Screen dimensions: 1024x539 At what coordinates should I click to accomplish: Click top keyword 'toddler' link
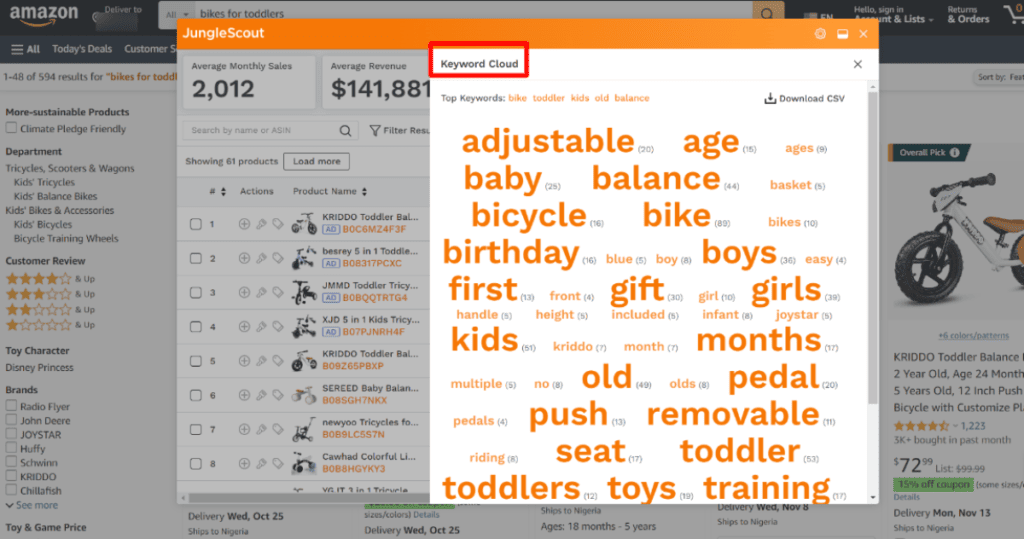click(549, 98)
